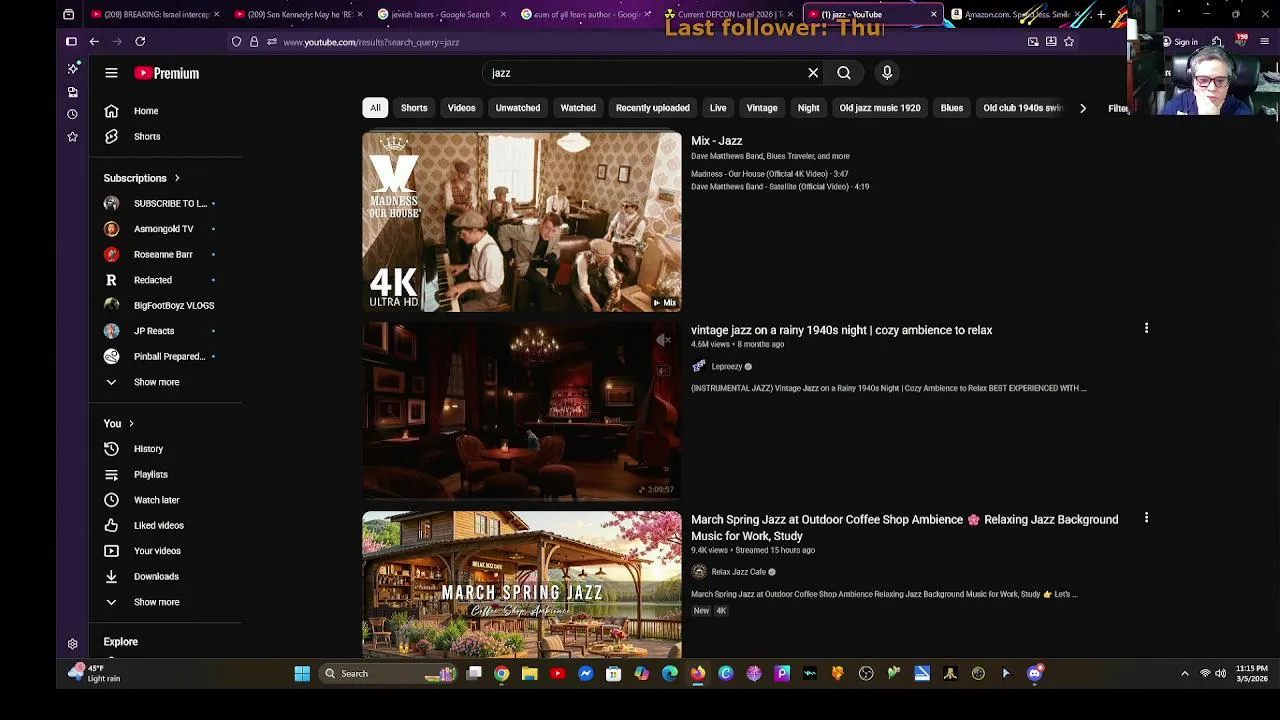Select the All filter chip

pyautogui.click(x=375, y=108)
